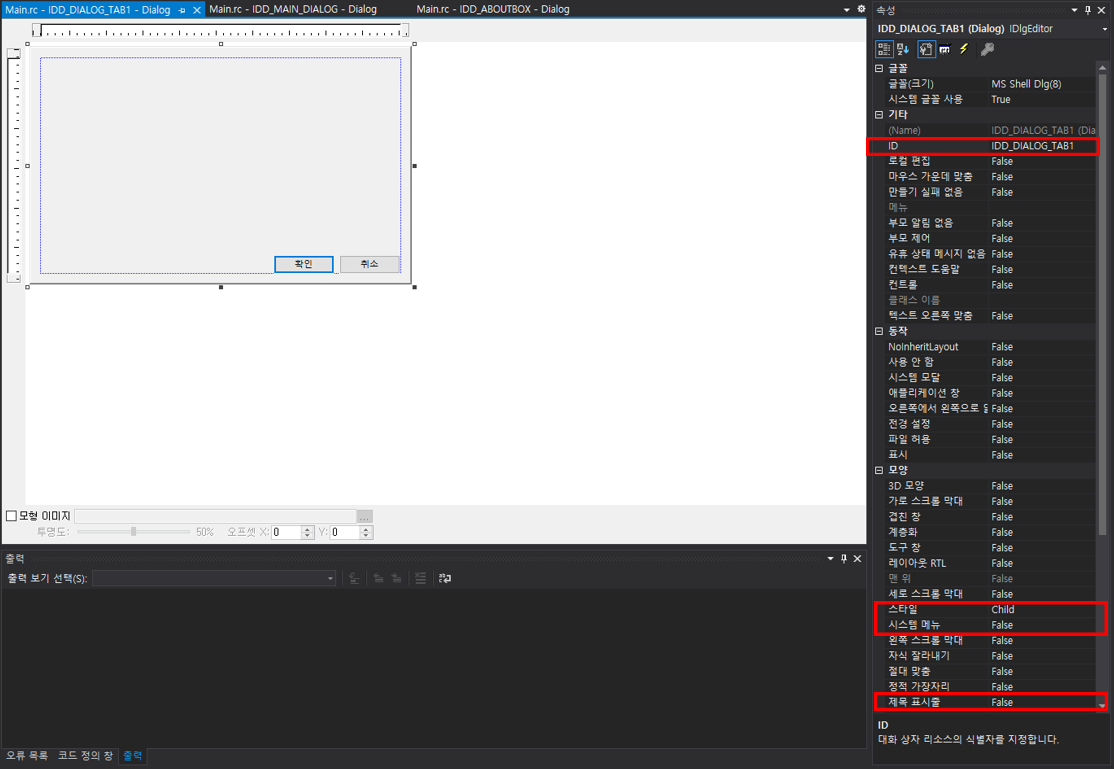Enable the 모형 이미지 checkbox
Screen dimensions: 1114x769
coord(11,516)
